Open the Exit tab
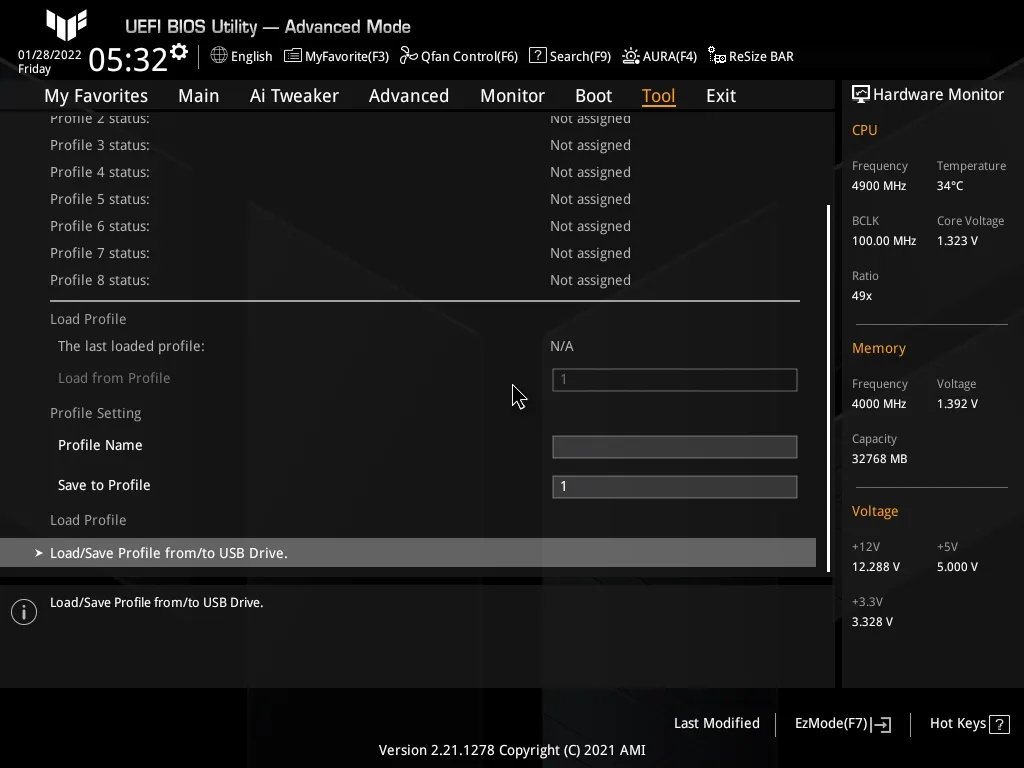The width and height of the screenshot is (1024, 768). point(721,96)
